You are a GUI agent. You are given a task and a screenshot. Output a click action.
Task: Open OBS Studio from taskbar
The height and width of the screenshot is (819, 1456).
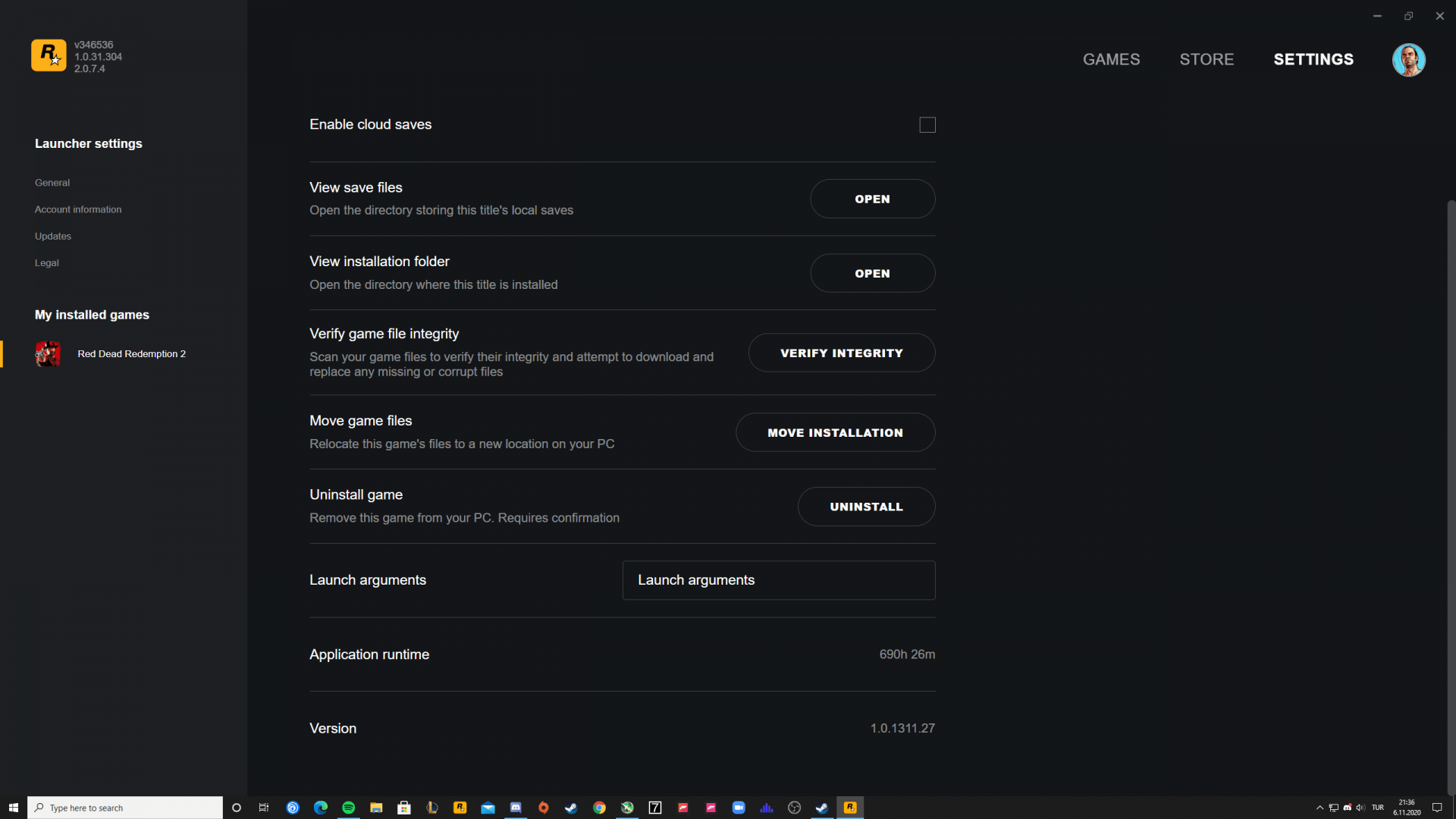[x=794, y=808]
